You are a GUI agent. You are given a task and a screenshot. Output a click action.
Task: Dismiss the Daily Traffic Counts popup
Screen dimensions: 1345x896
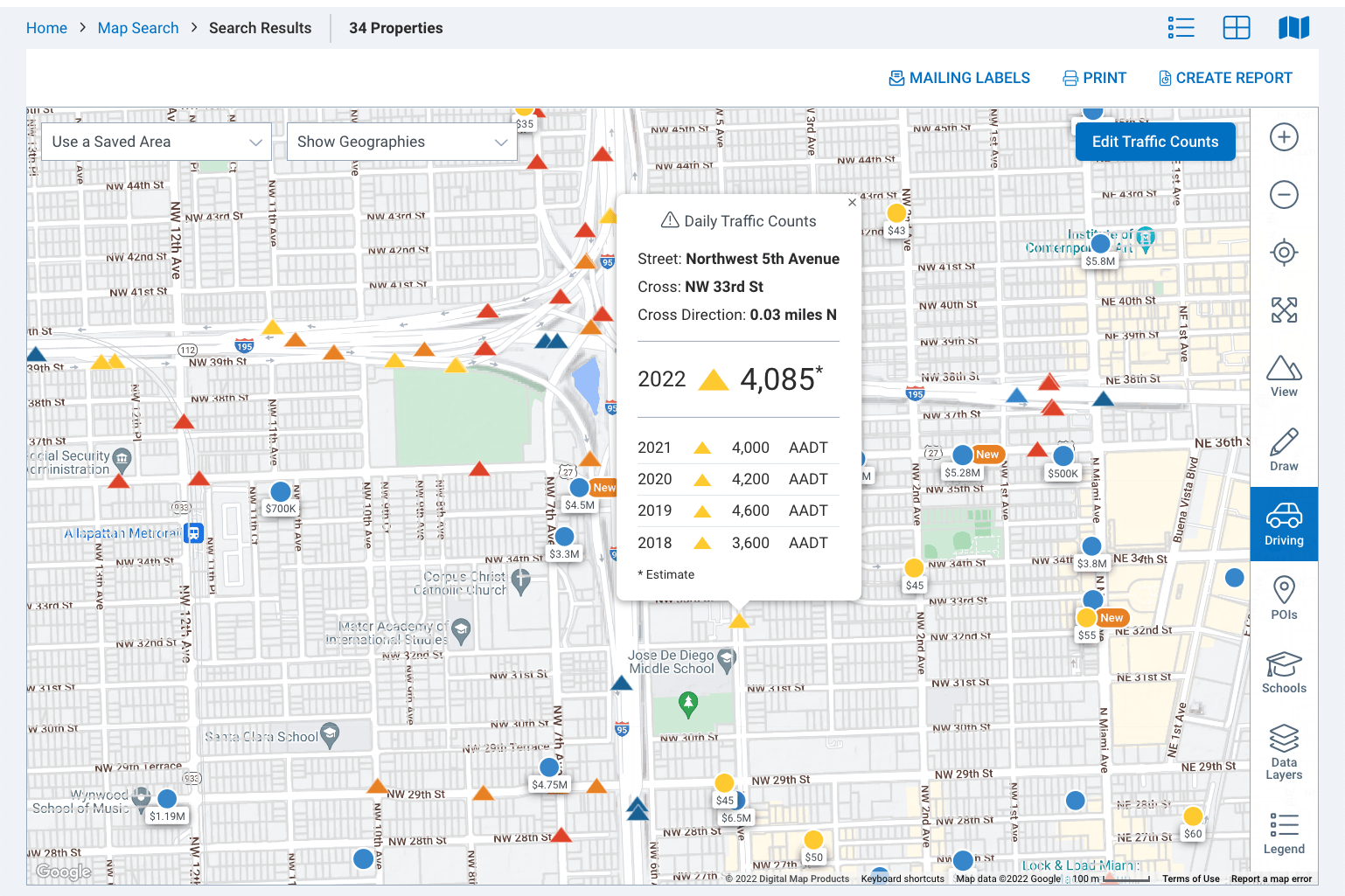tap(851, 202)
